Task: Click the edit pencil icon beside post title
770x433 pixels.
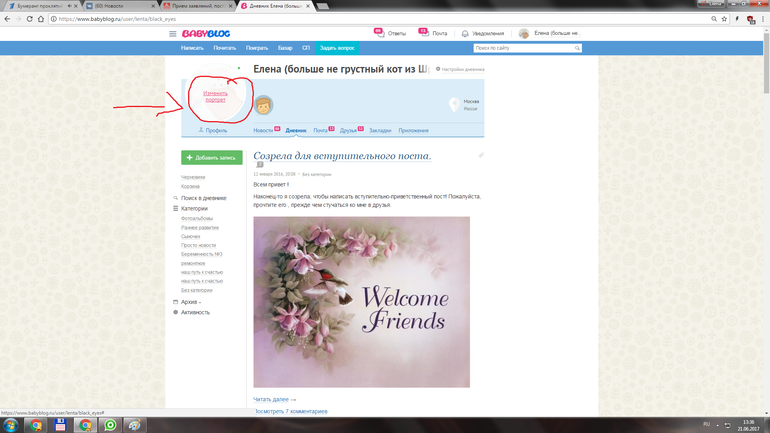Action: [481, 156]
